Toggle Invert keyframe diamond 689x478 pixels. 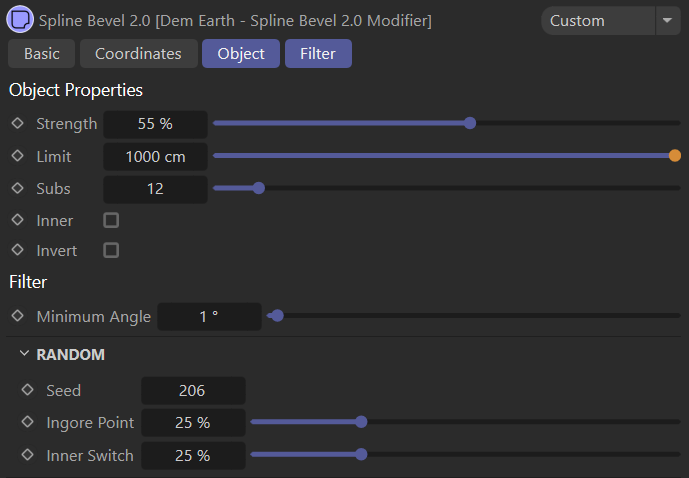click(x=18, y=250)
